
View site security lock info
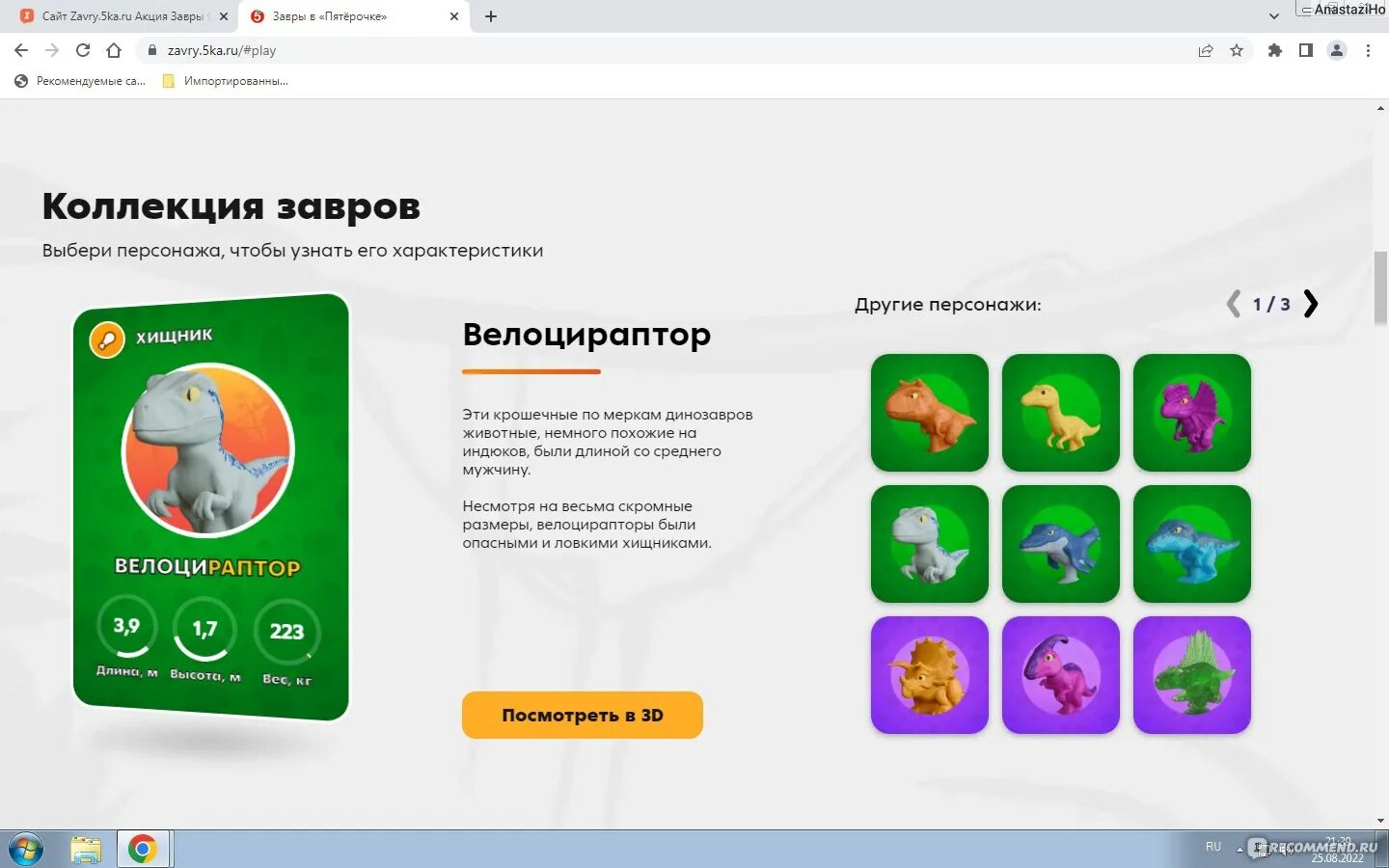click(x=151, y=50)
